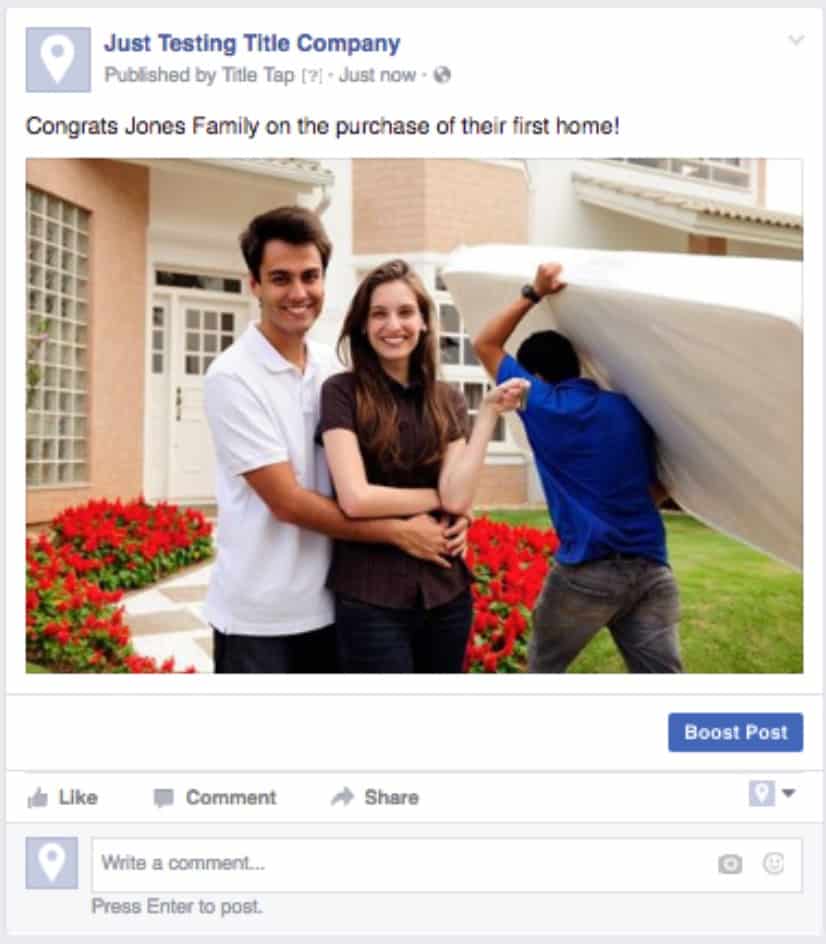
Task: Open the Just Testing Title Company page link
Action: [252, 43]
